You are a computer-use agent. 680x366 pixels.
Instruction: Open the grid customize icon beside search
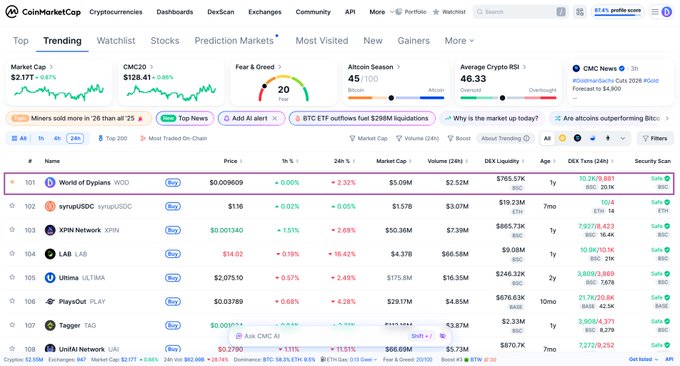click(x=580, y=12)
